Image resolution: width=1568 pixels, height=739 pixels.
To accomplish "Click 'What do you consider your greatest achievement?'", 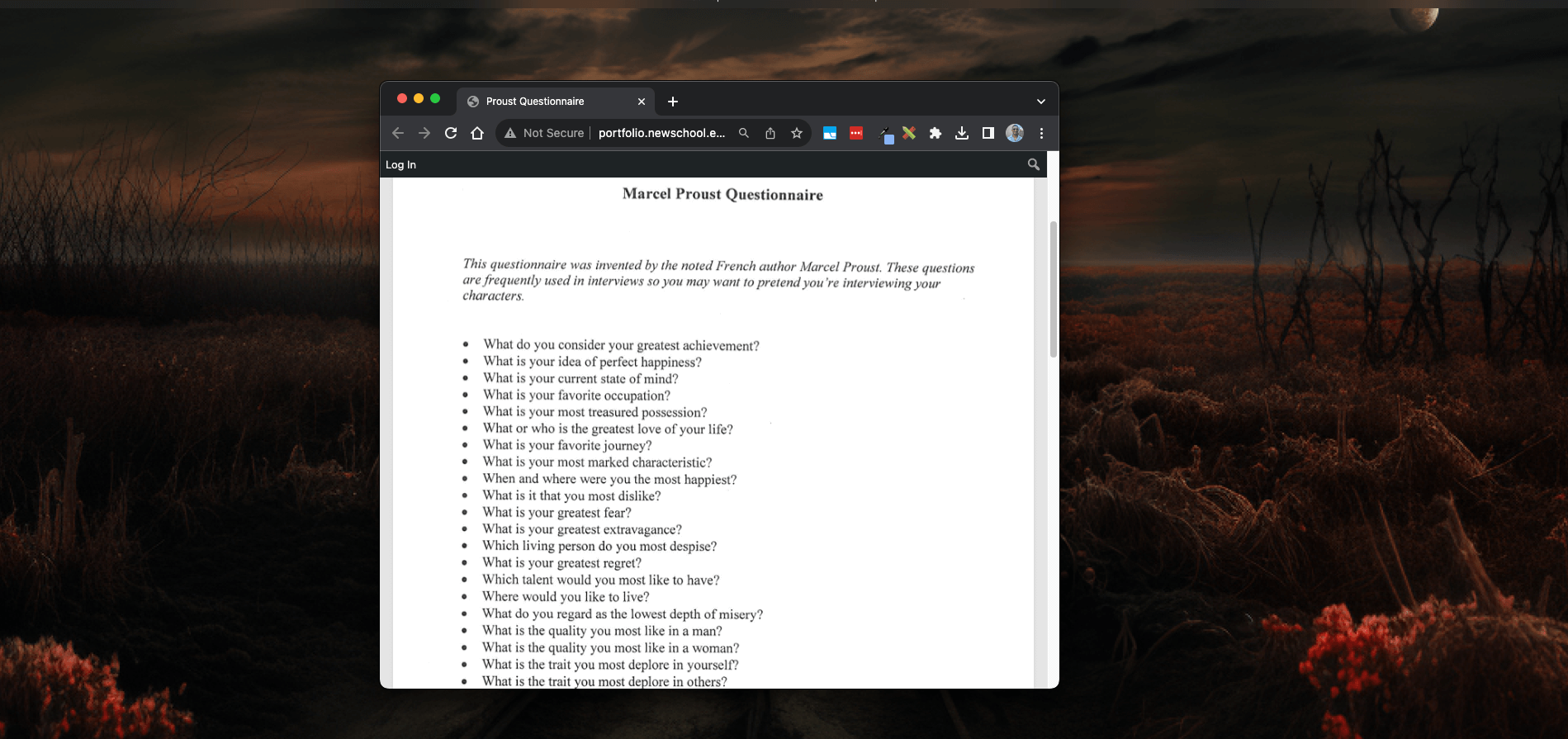I will [x=621, y=345].
